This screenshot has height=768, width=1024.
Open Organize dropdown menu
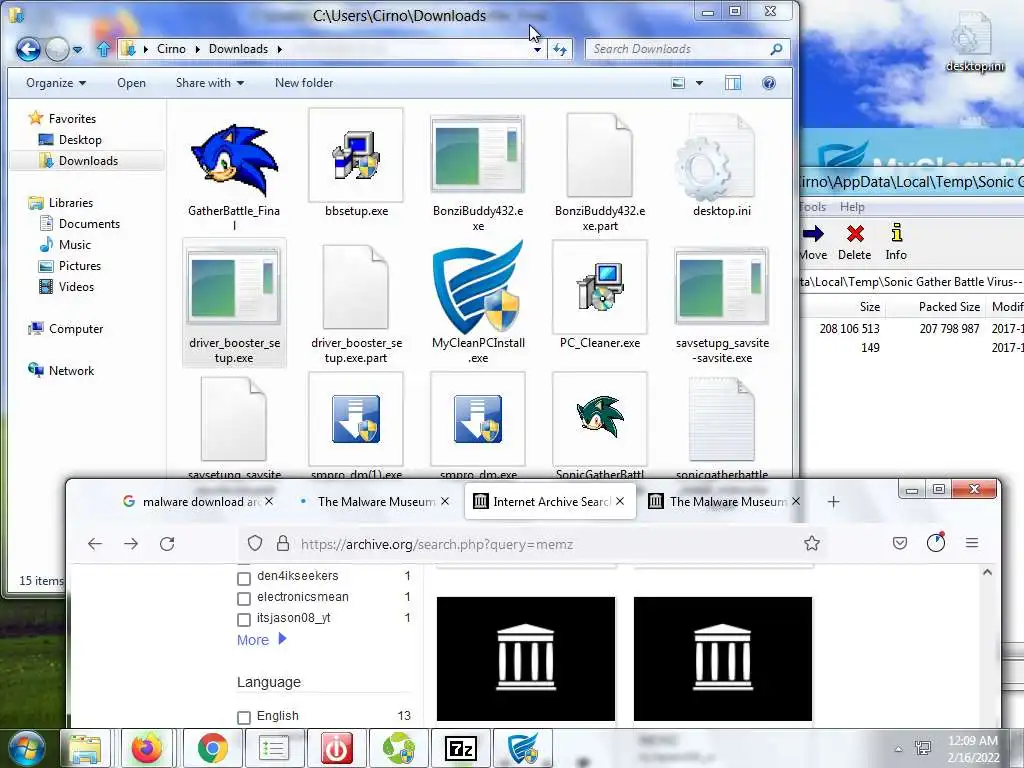(x=56, y=83)
